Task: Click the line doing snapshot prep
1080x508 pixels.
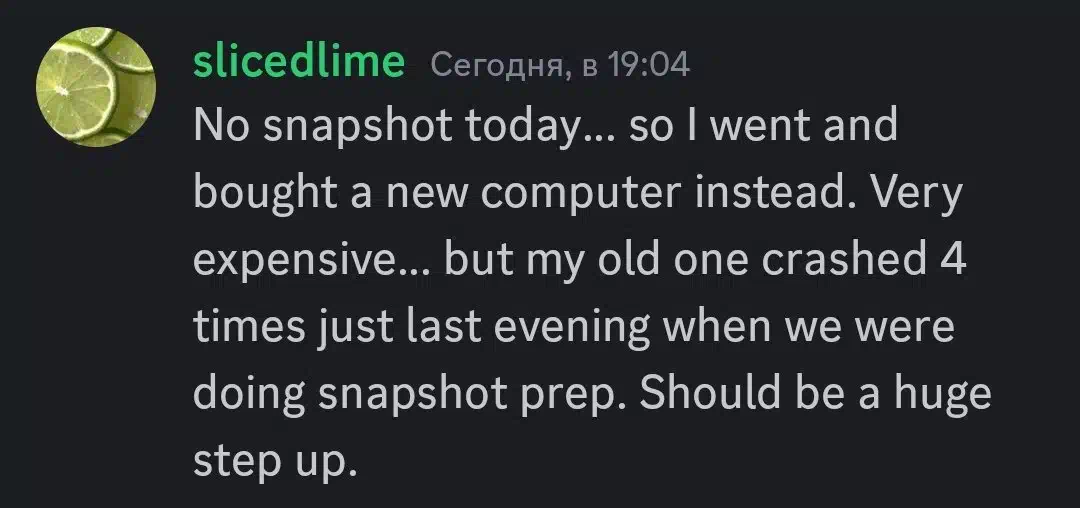Action: pyautogui.click(x=592, y=393)
